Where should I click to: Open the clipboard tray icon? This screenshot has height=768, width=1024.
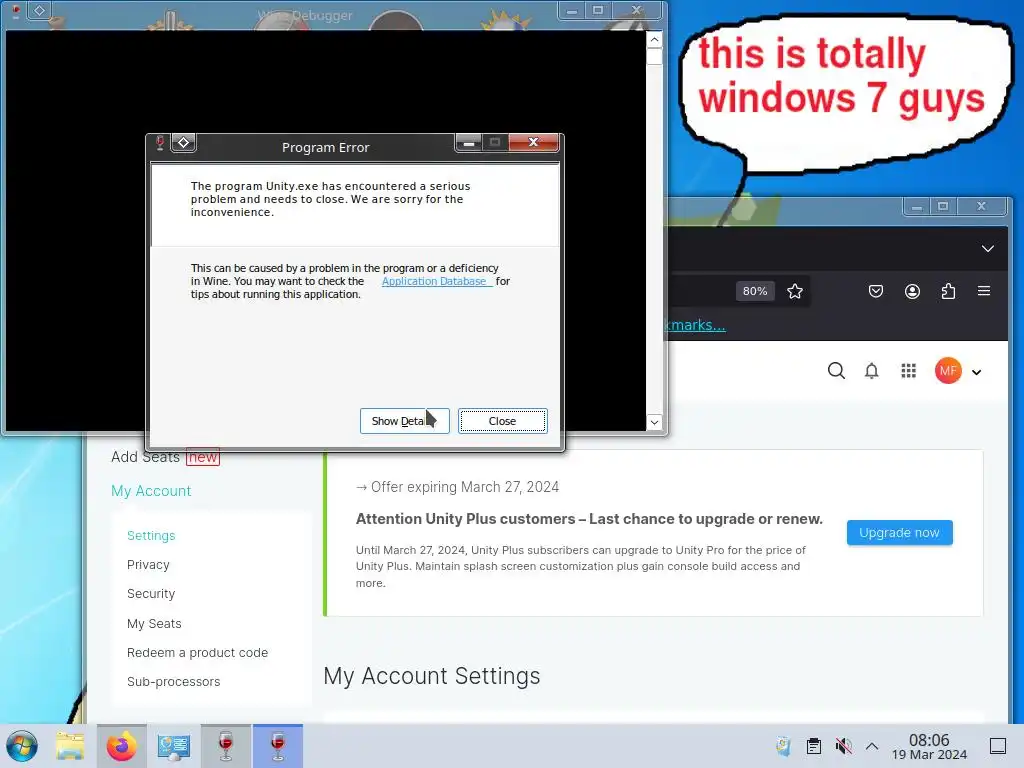814,746
